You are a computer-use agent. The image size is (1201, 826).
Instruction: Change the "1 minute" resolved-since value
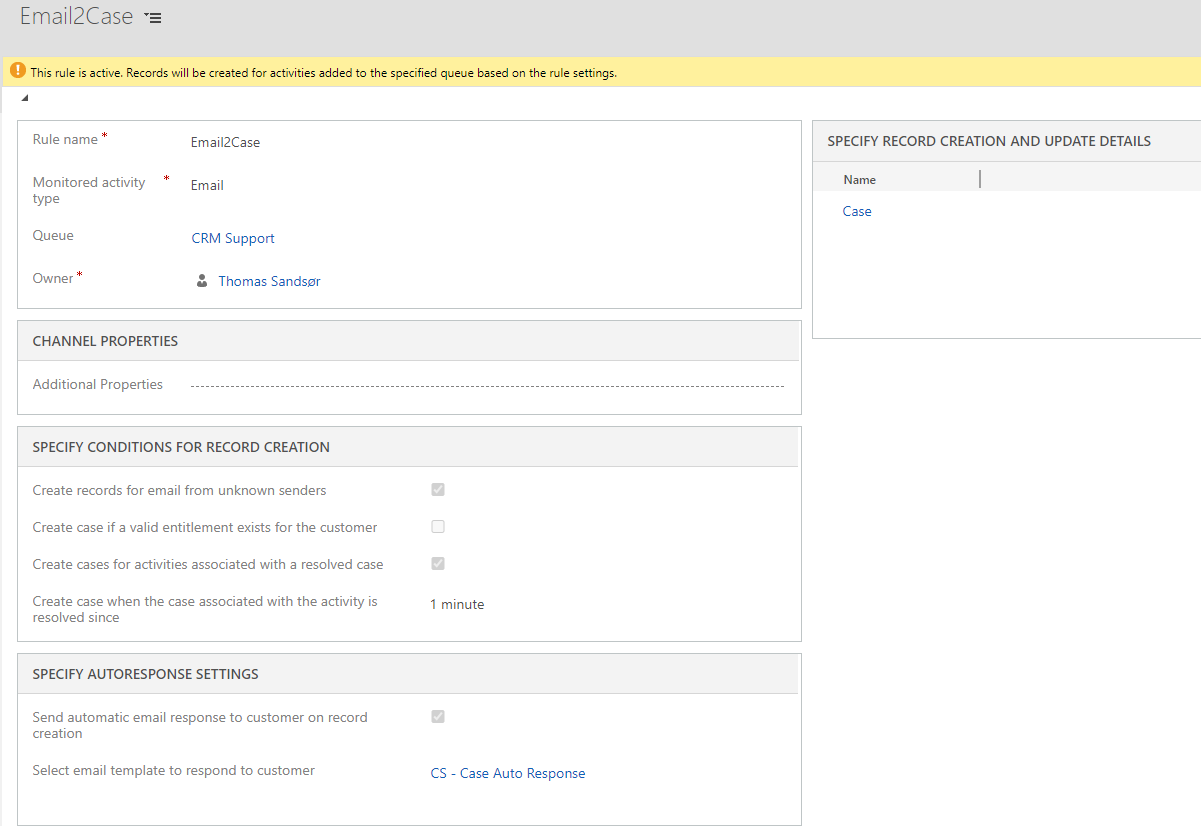pyautogui.click(x=457, y=604)
